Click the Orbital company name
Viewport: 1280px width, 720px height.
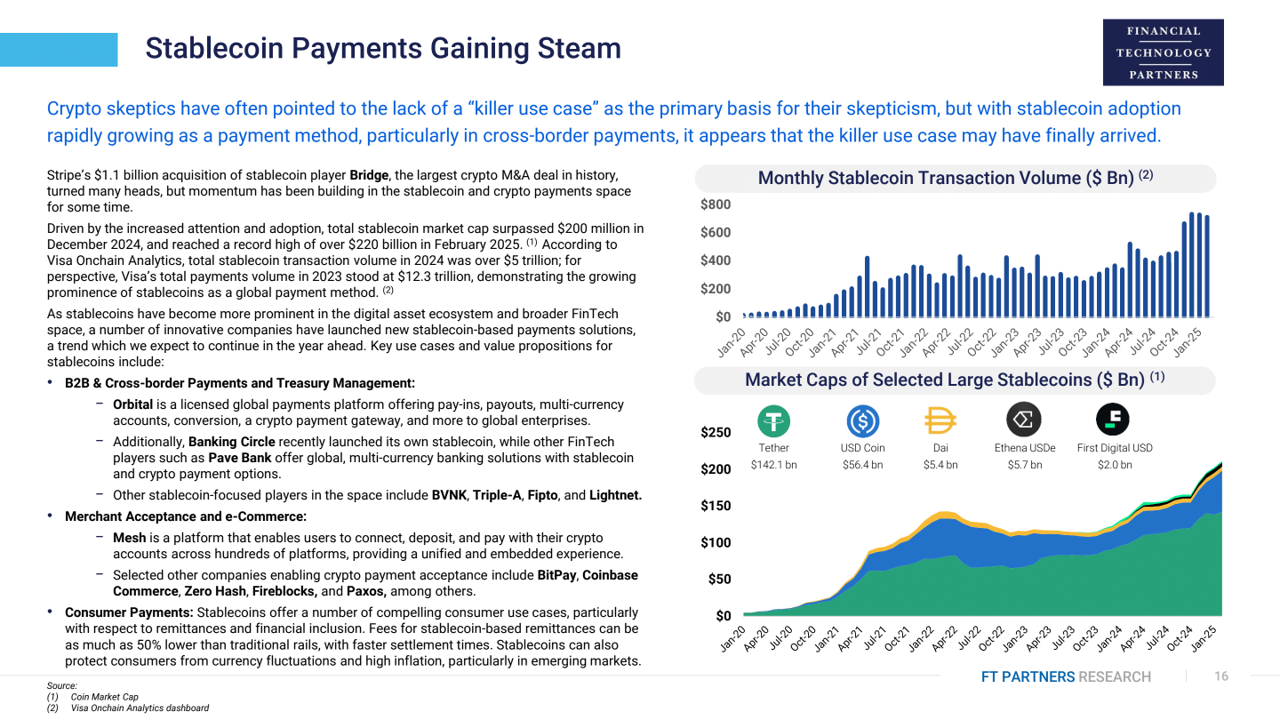[x=132, y=405]
